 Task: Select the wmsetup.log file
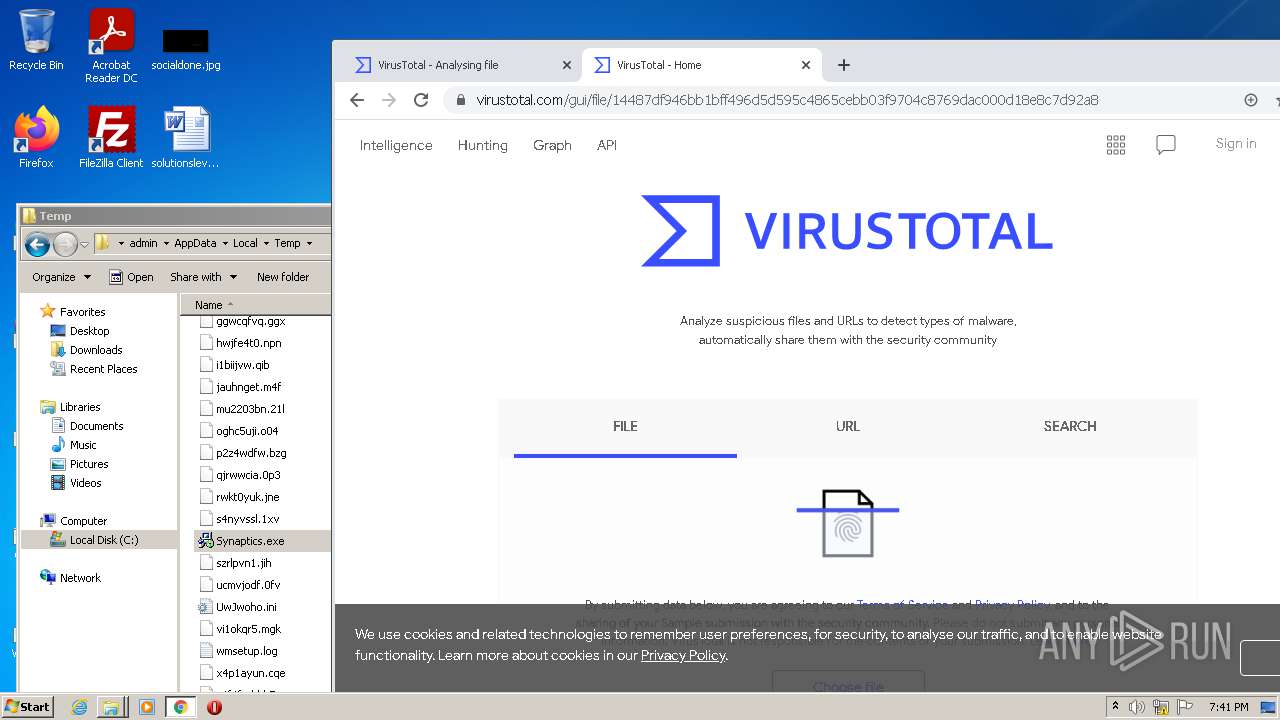239,651
